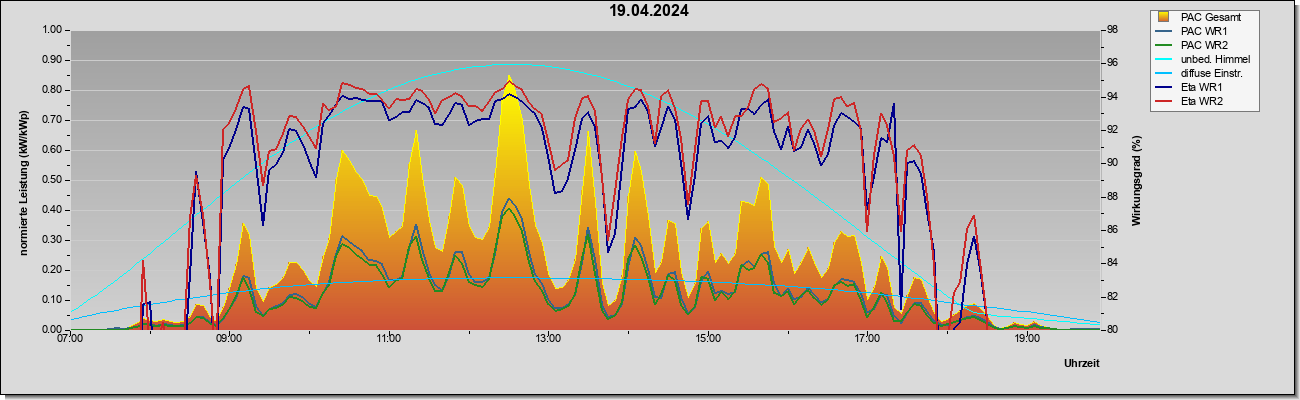Click the unbed. Himmel legend line
The image size is (1300, 400).
[1165, 59]
